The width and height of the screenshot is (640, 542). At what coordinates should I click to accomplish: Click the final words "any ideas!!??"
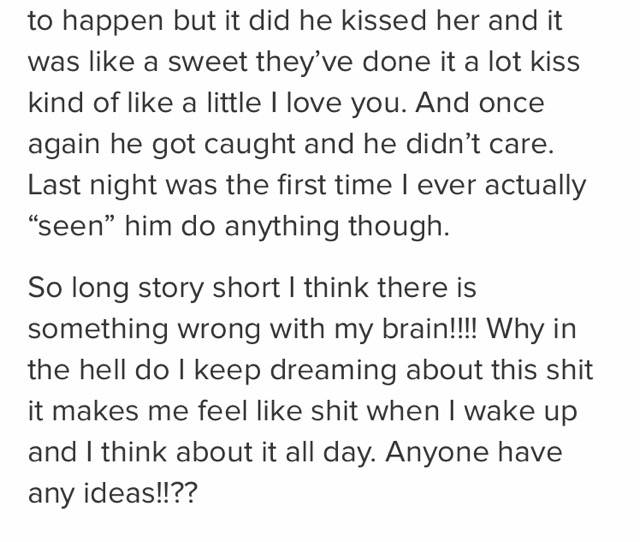pyautogui.click(x=113, y=495)
